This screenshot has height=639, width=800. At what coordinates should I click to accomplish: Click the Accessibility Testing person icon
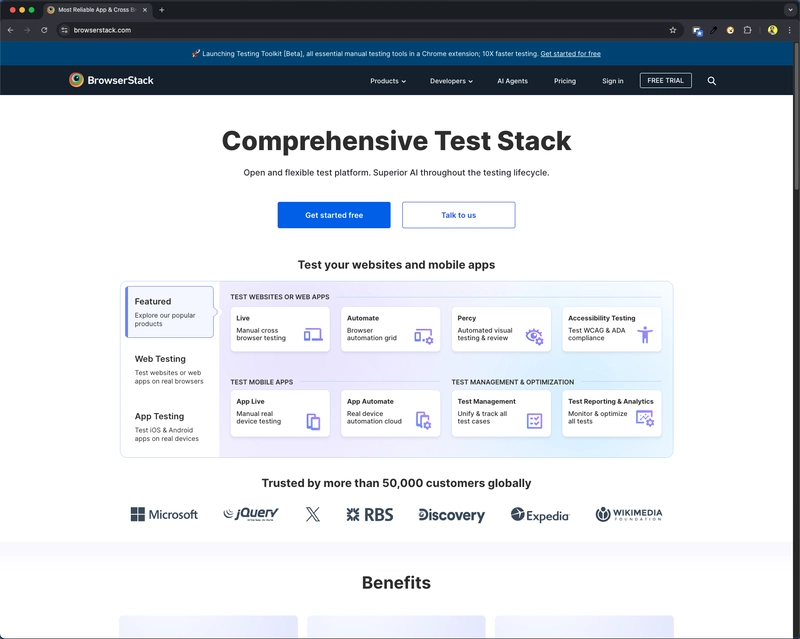pyautogui.click(x=645, y=335)
